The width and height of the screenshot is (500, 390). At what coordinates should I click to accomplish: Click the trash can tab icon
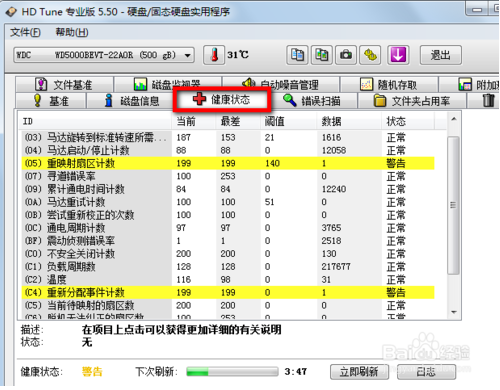tap(488, 100)
